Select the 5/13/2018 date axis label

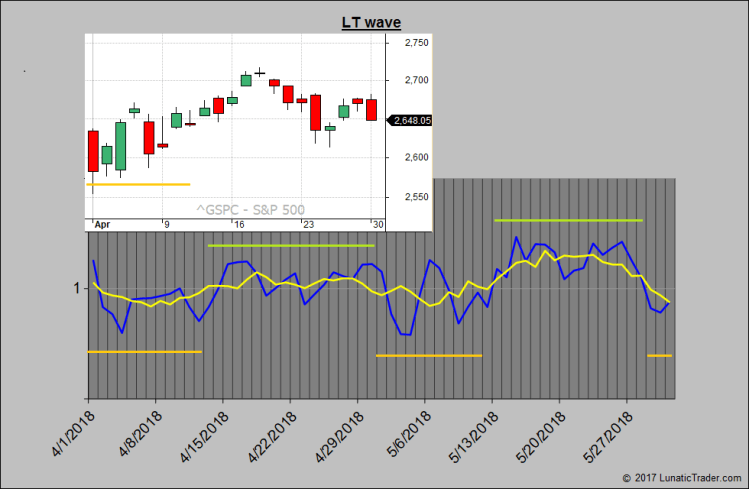tap(472, 432)
